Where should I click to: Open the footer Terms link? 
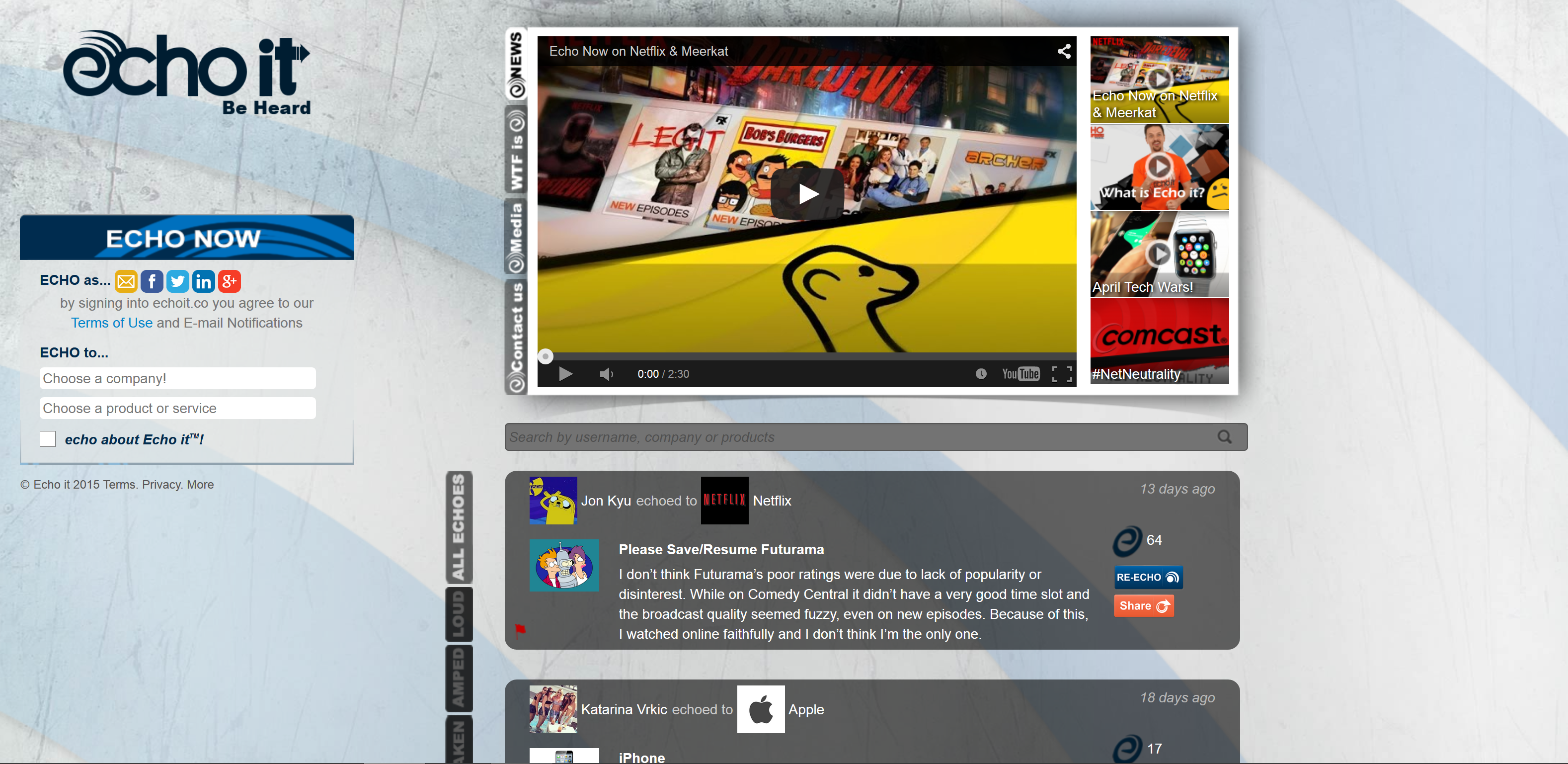point(119,485)
